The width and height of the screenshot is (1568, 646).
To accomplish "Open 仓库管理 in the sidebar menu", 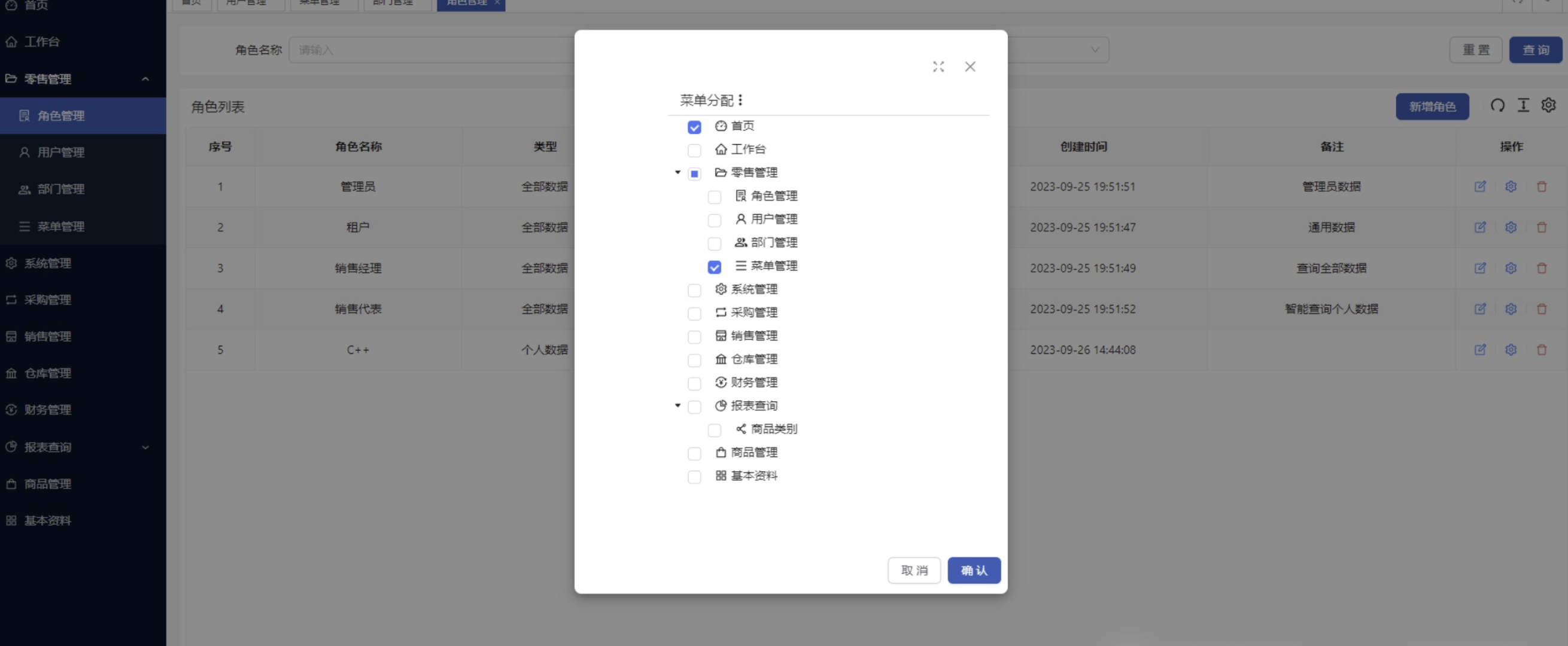I will [47, 373].
